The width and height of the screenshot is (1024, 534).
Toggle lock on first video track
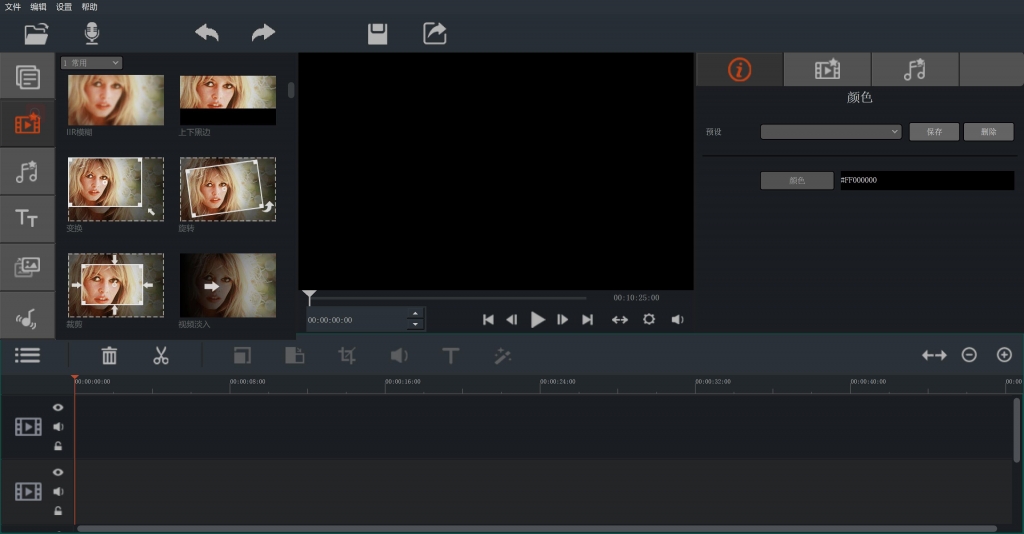[58, 447]
